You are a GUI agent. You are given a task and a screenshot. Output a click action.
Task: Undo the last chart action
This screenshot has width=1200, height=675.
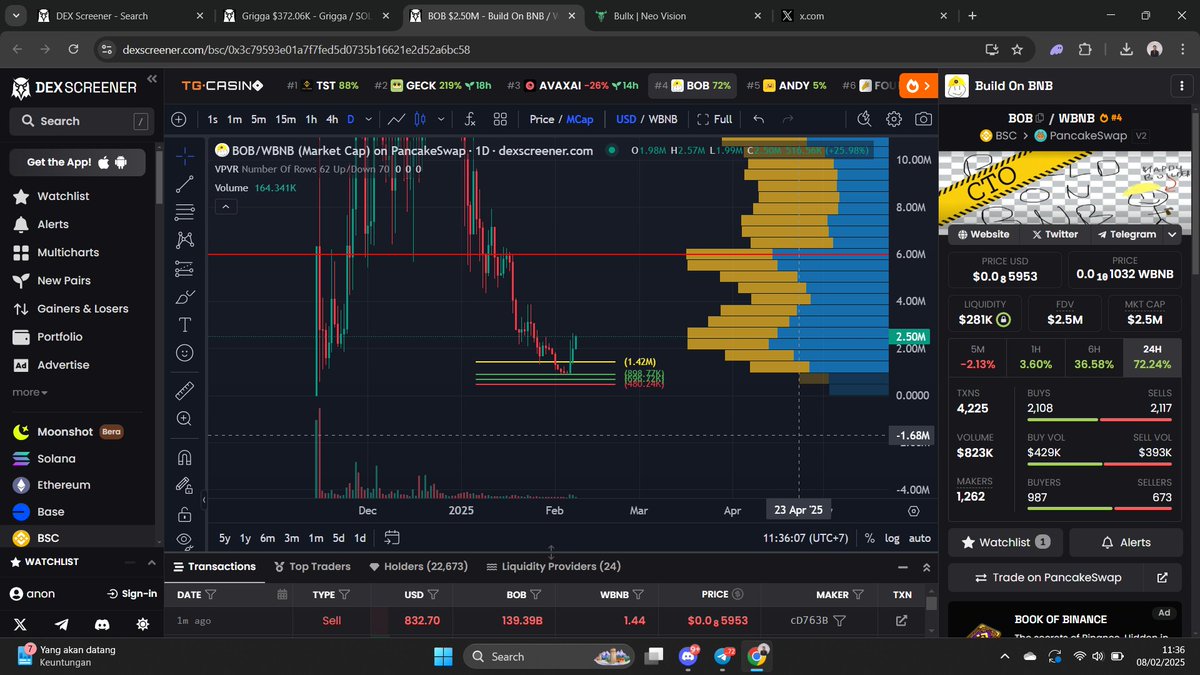pyautogui.click(x=758, y=119)
